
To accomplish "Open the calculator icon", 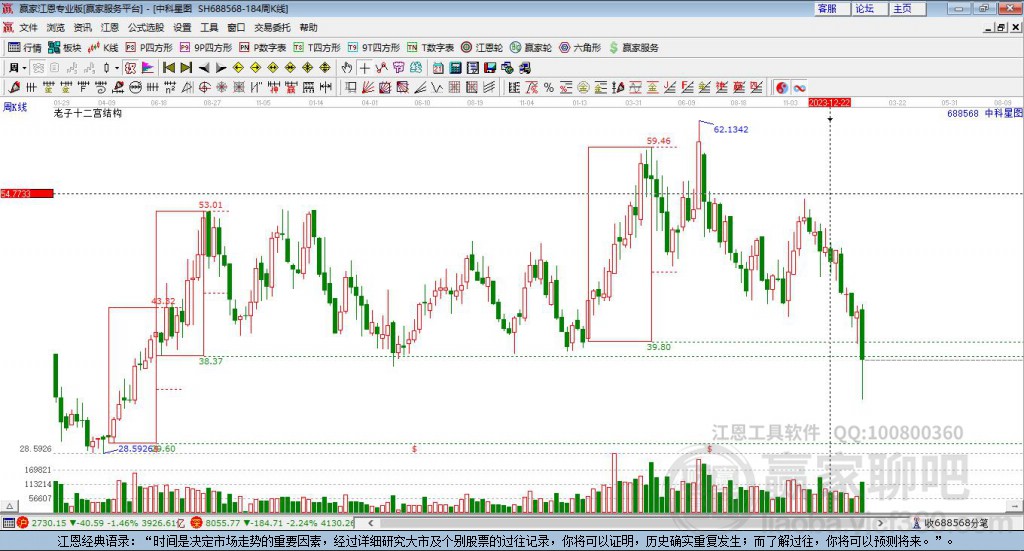I will (455, 67).
